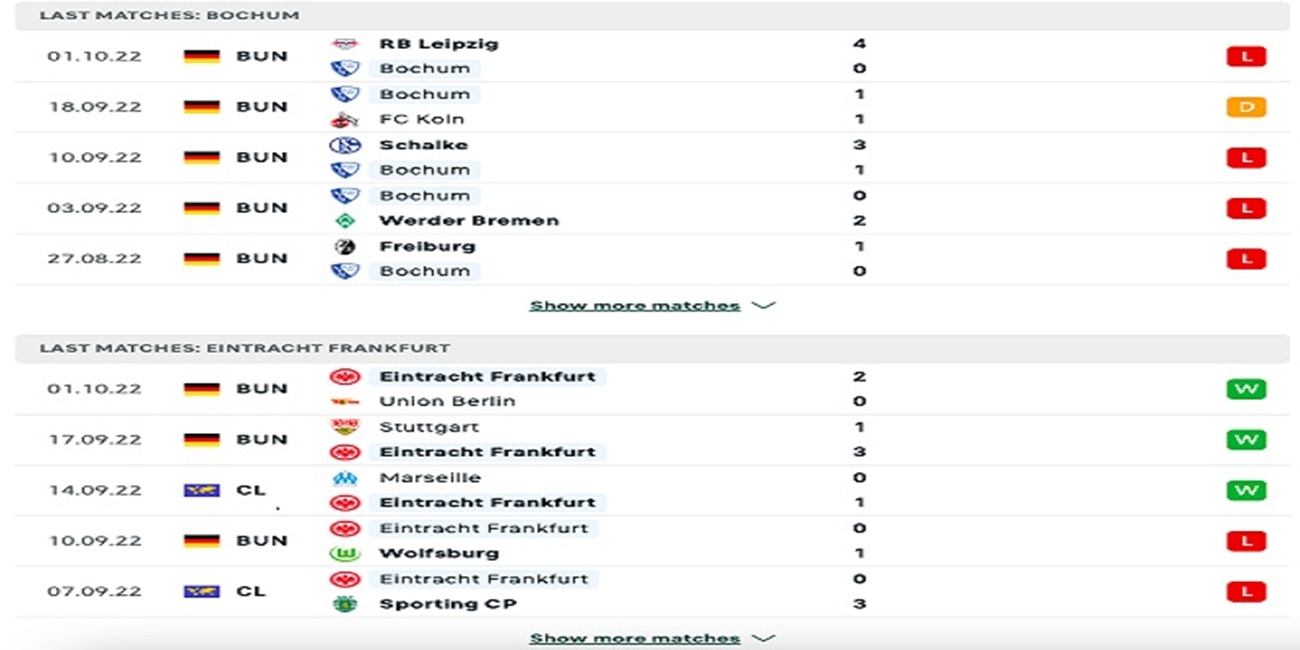
Task: Click the FC Koln club crest
Action: click(345, 120)
